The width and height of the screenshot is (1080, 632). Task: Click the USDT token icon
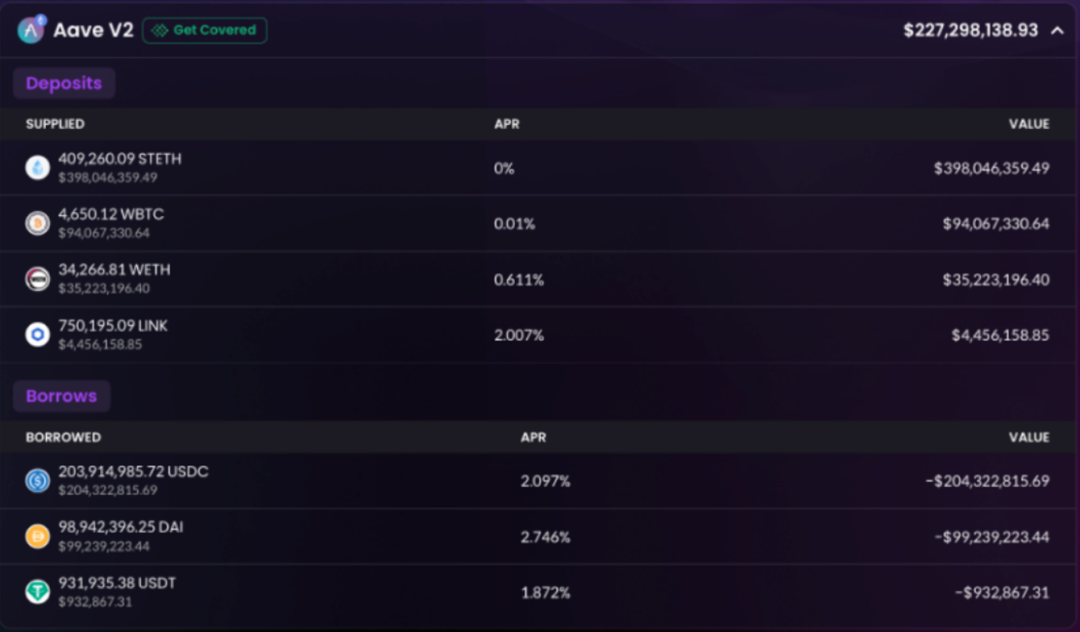click(38, 592)
